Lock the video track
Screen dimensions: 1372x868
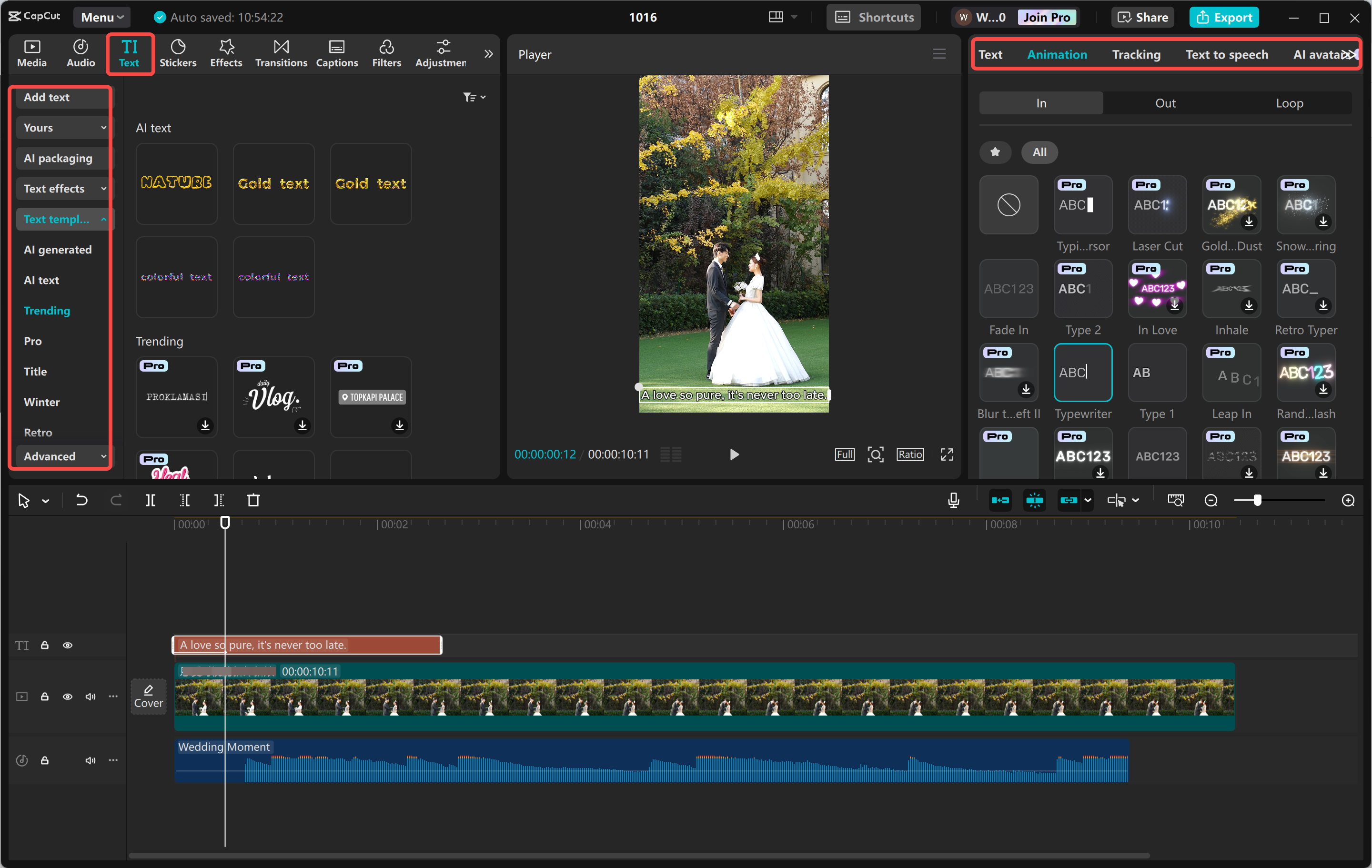[x=45, y=696]
